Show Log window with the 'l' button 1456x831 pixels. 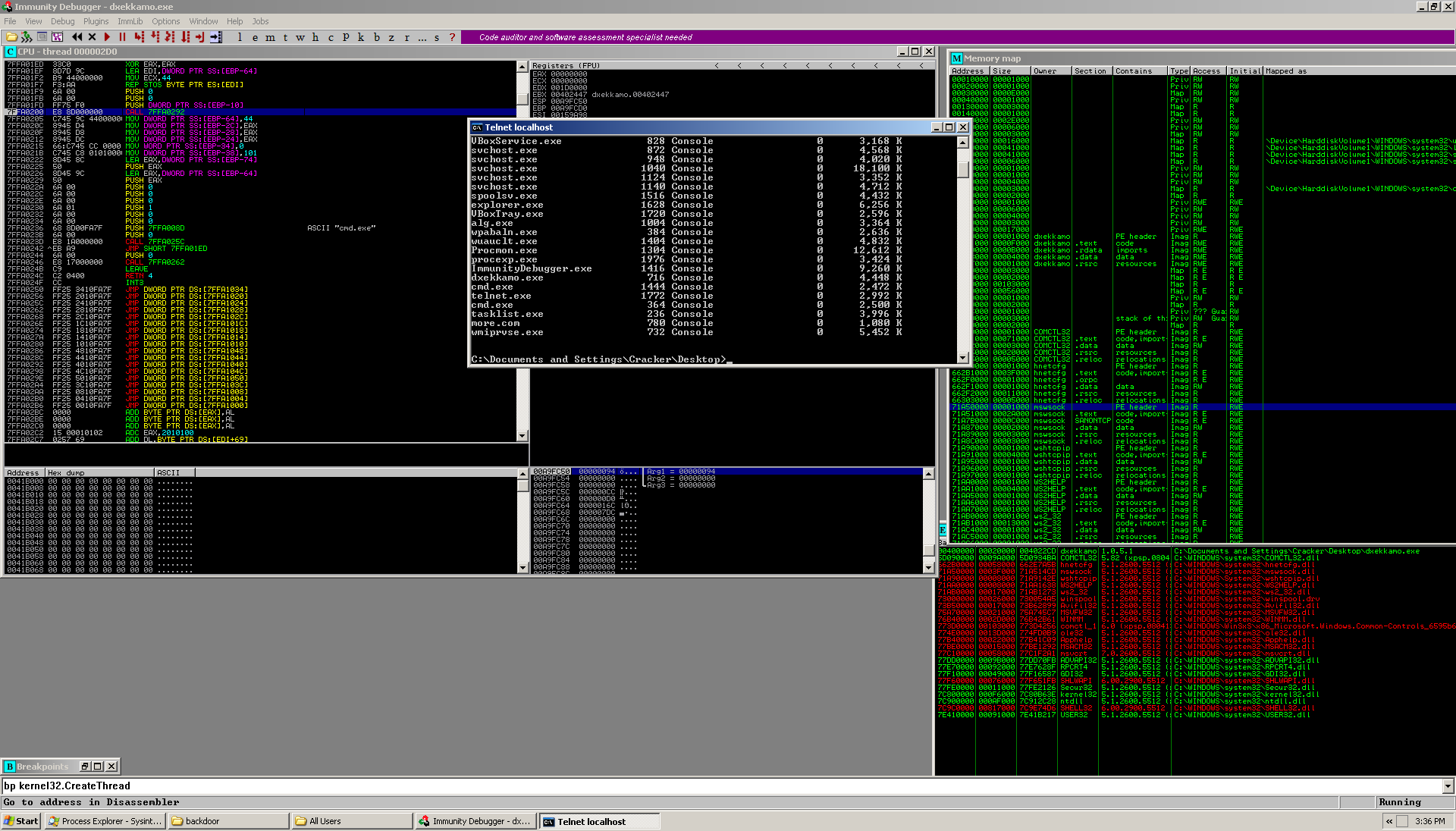click(x=240, y=36)
